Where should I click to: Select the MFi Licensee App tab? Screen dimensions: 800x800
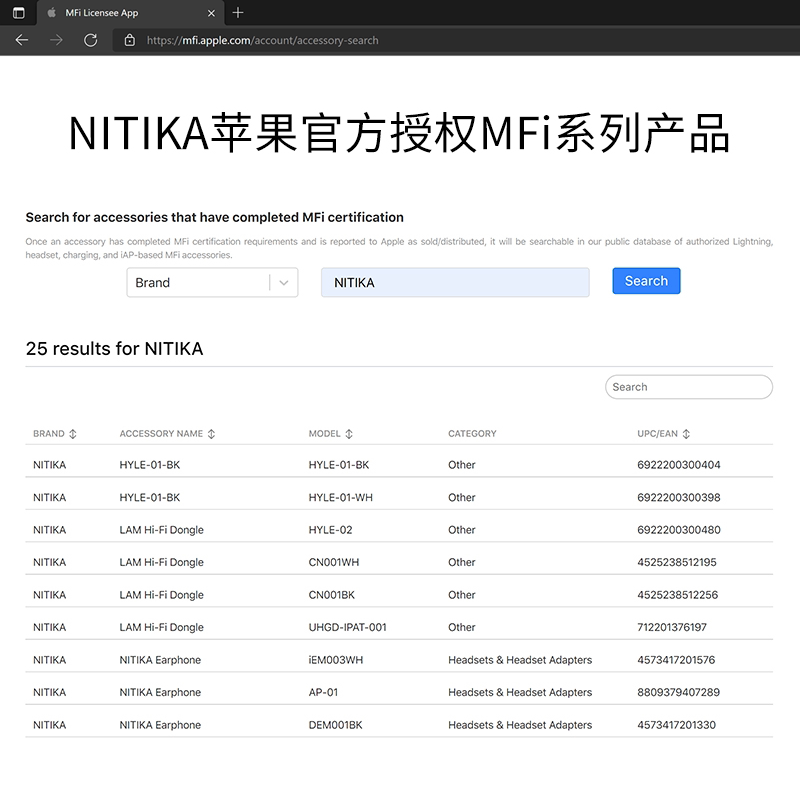[x=131, y=13]
